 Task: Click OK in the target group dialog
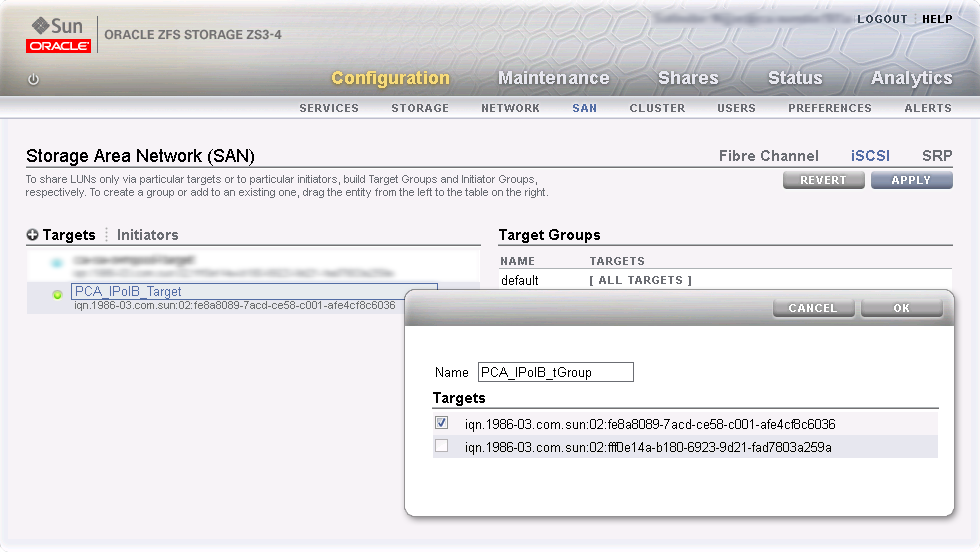click(x=901, y=308)
